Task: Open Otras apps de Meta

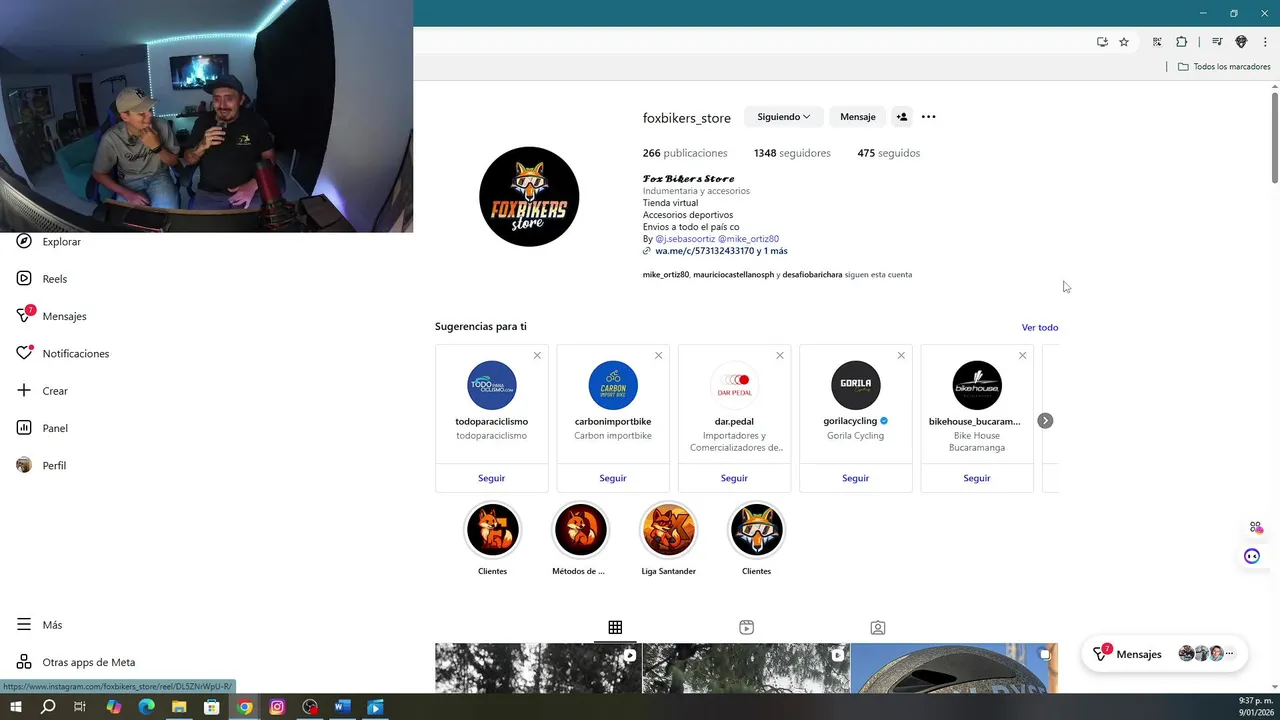Action: [76, 662]
